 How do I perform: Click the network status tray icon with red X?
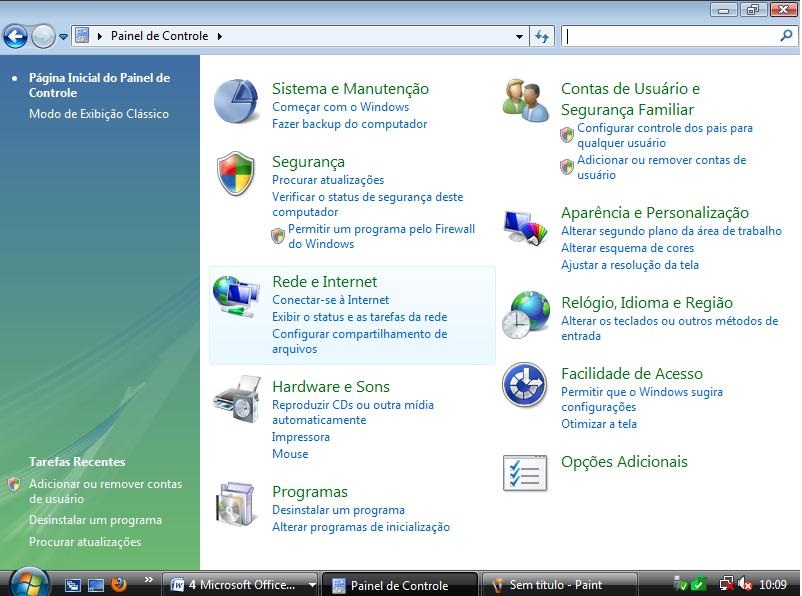[726, 584]
